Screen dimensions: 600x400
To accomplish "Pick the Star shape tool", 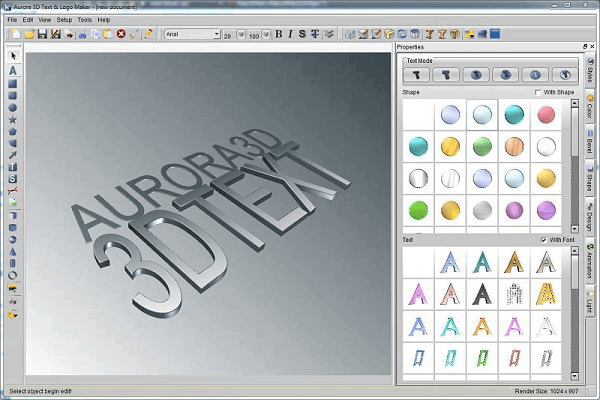I will [13, 120].
